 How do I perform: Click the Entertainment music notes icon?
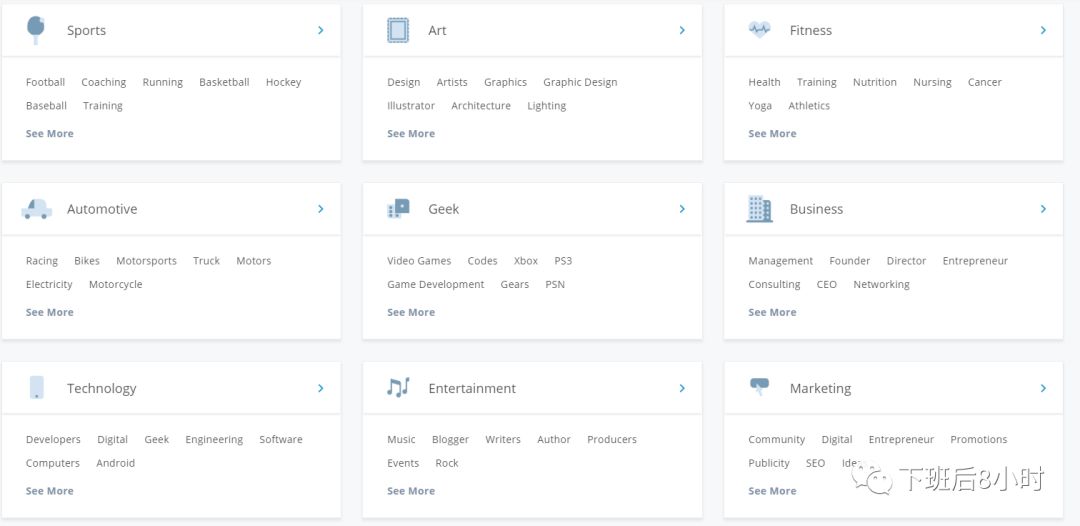pyautogui.click(x=398, y=388)
